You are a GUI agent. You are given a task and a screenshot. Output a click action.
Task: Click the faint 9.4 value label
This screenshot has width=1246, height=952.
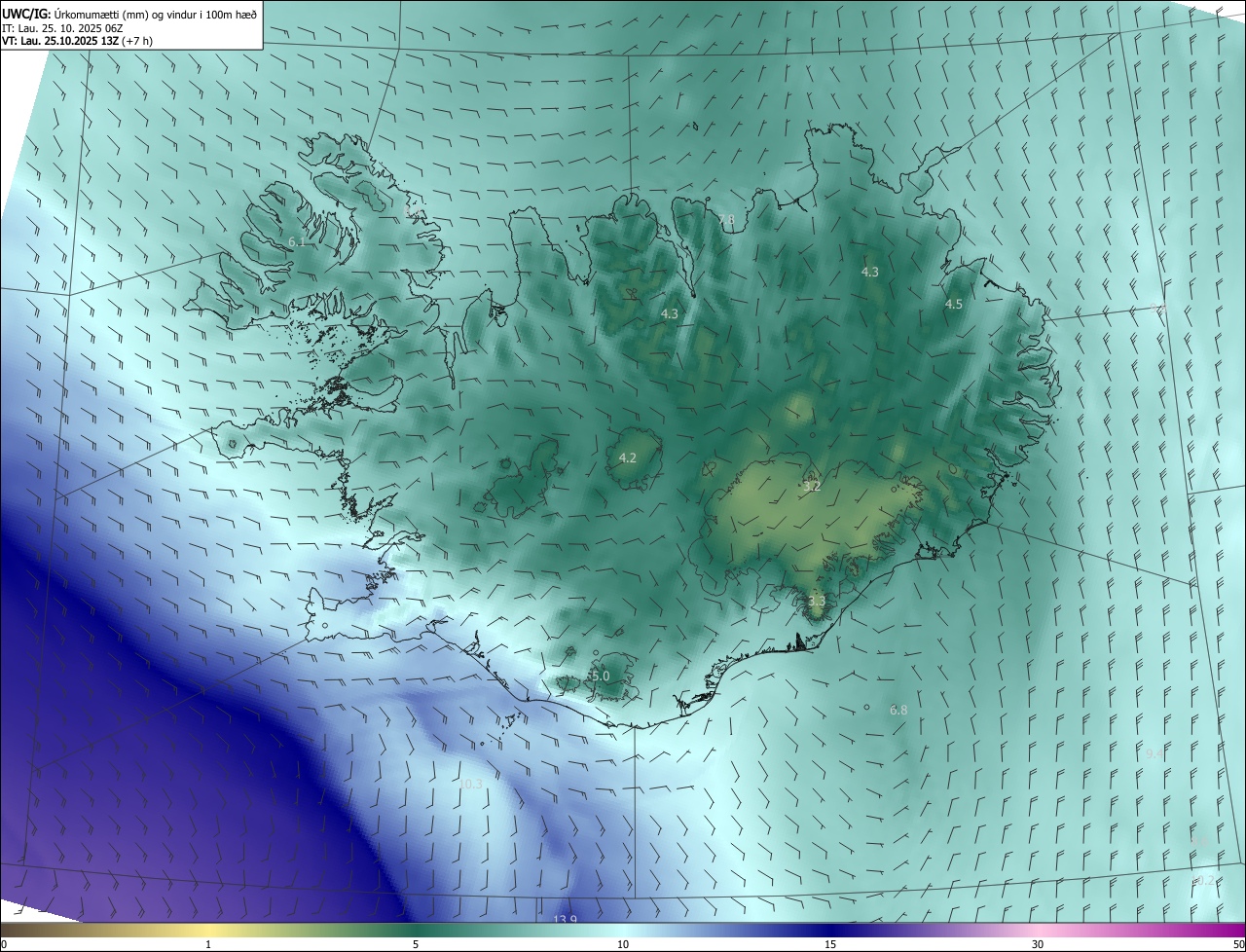click(1154, 753)
